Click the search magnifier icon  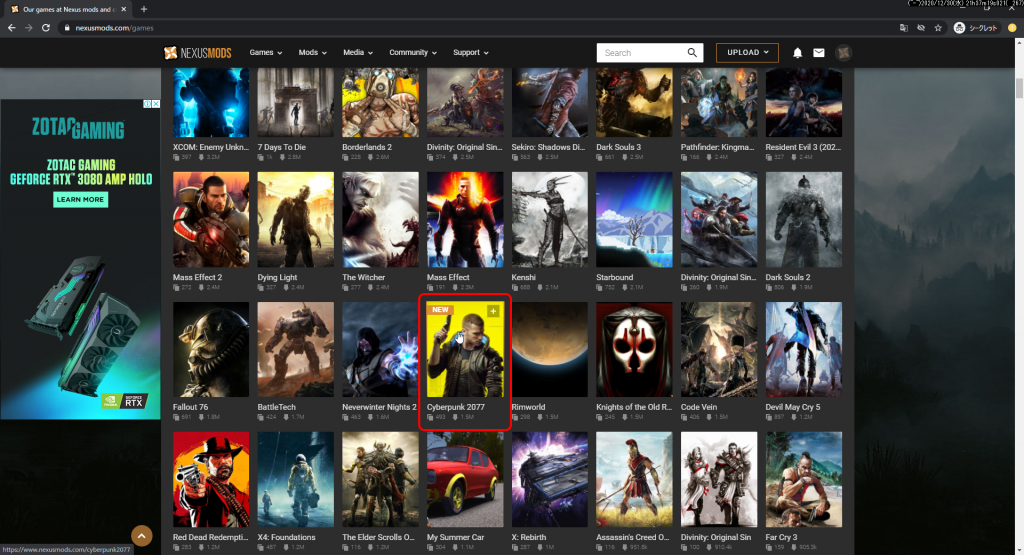pos(692,53)
